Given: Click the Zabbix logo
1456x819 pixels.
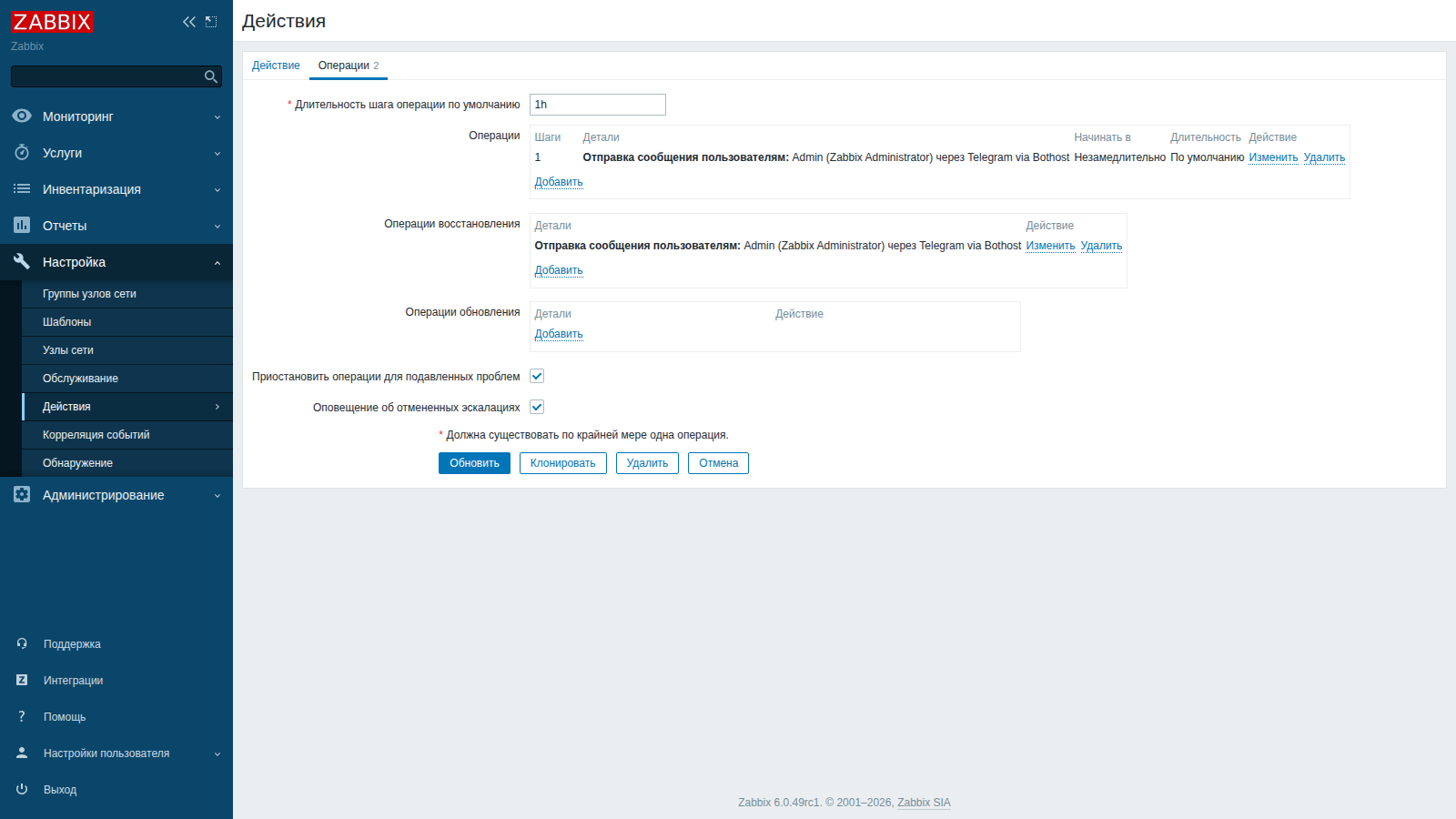Looking at the screenshot, I should click(x=53, y=22).
